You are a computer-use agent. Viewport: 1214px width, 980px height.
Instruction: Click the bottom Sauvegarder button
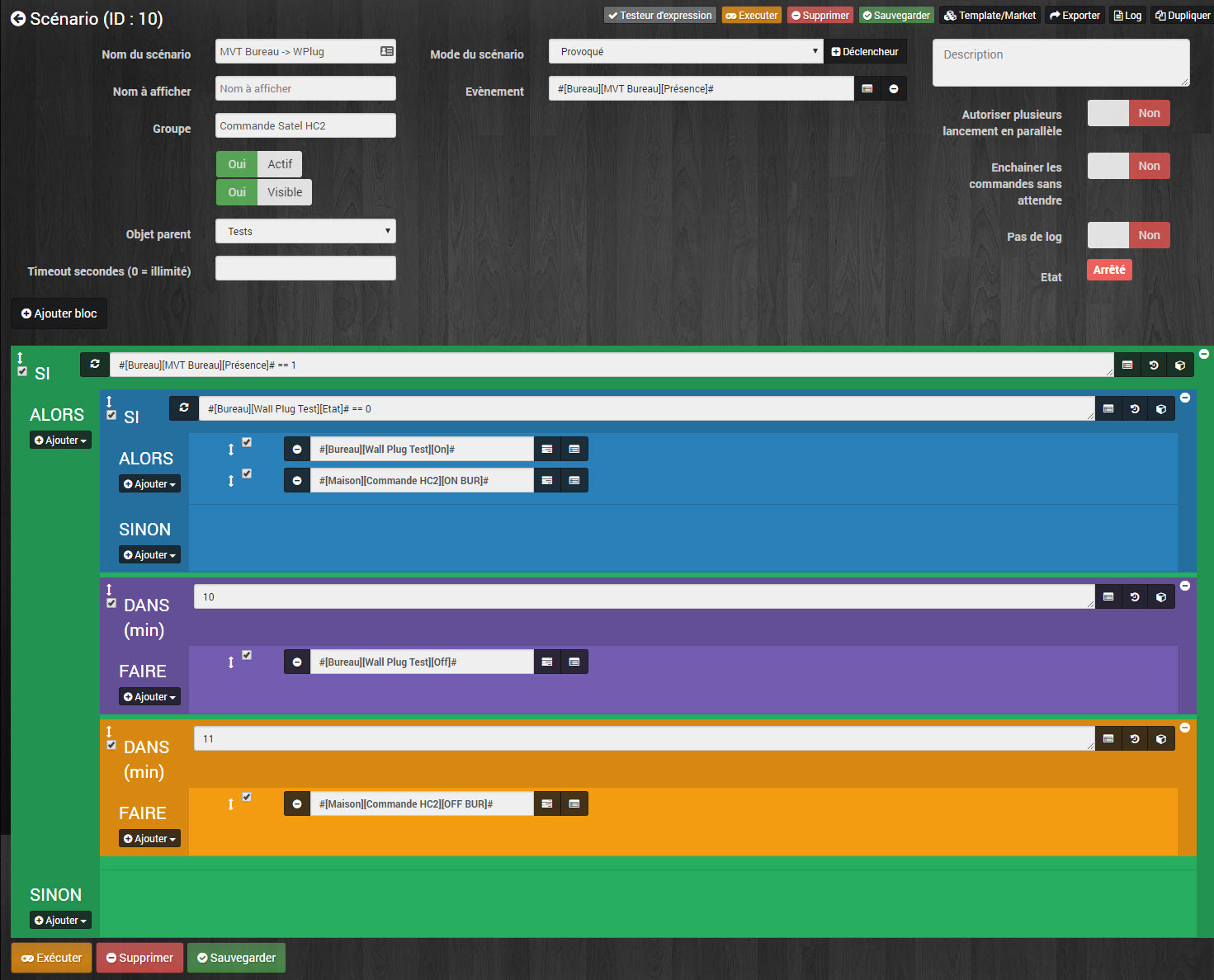(236, 958)
